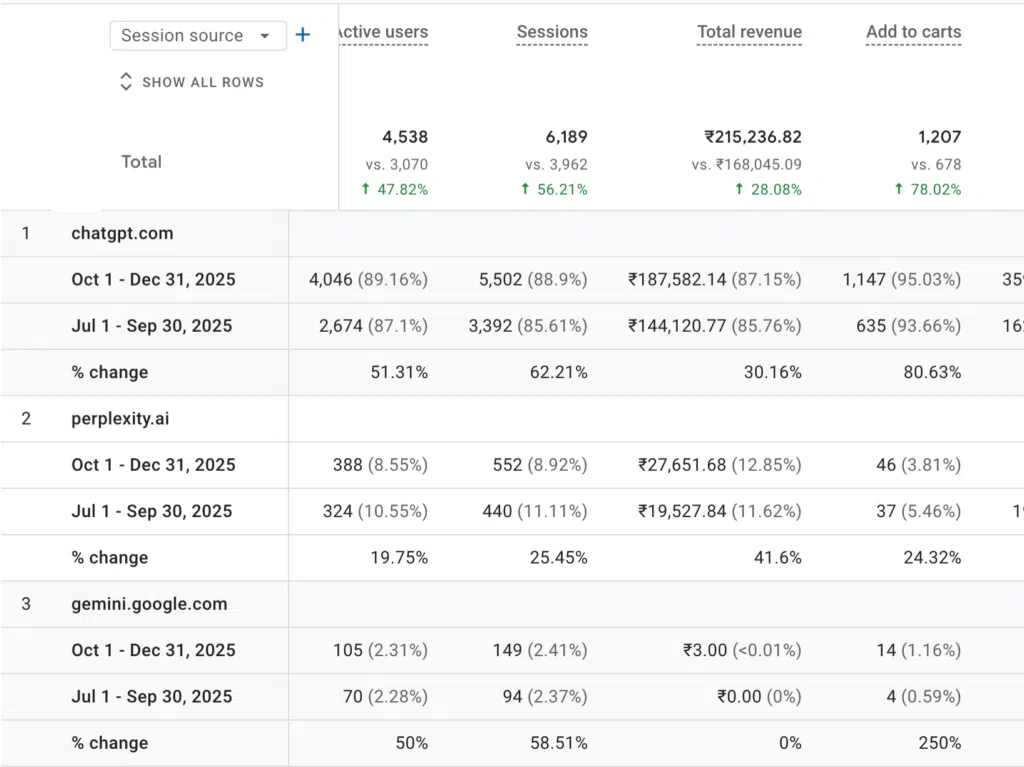Click the 47.82% active users increase

pos(394,189)
